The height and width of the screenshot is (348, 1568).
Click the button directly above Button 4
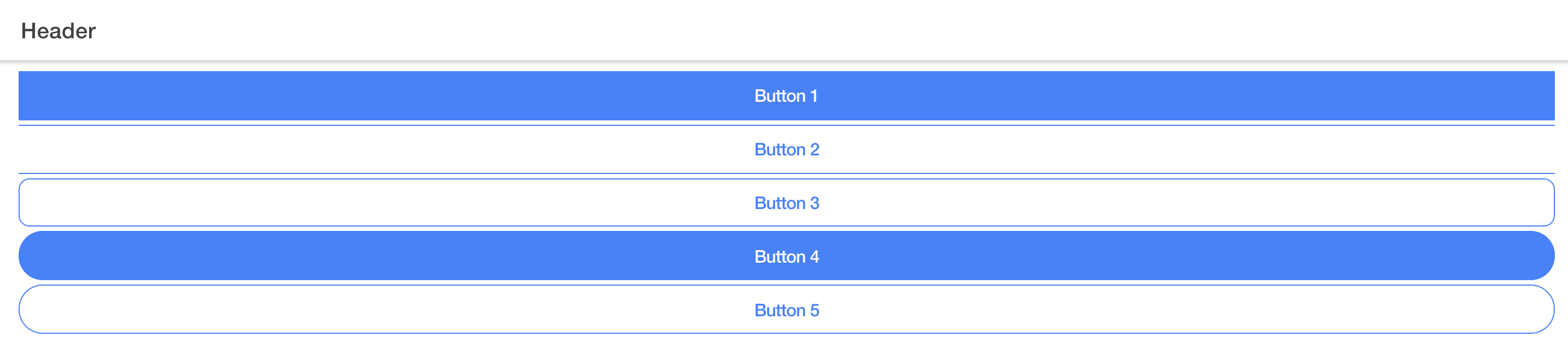coord(784,202)
